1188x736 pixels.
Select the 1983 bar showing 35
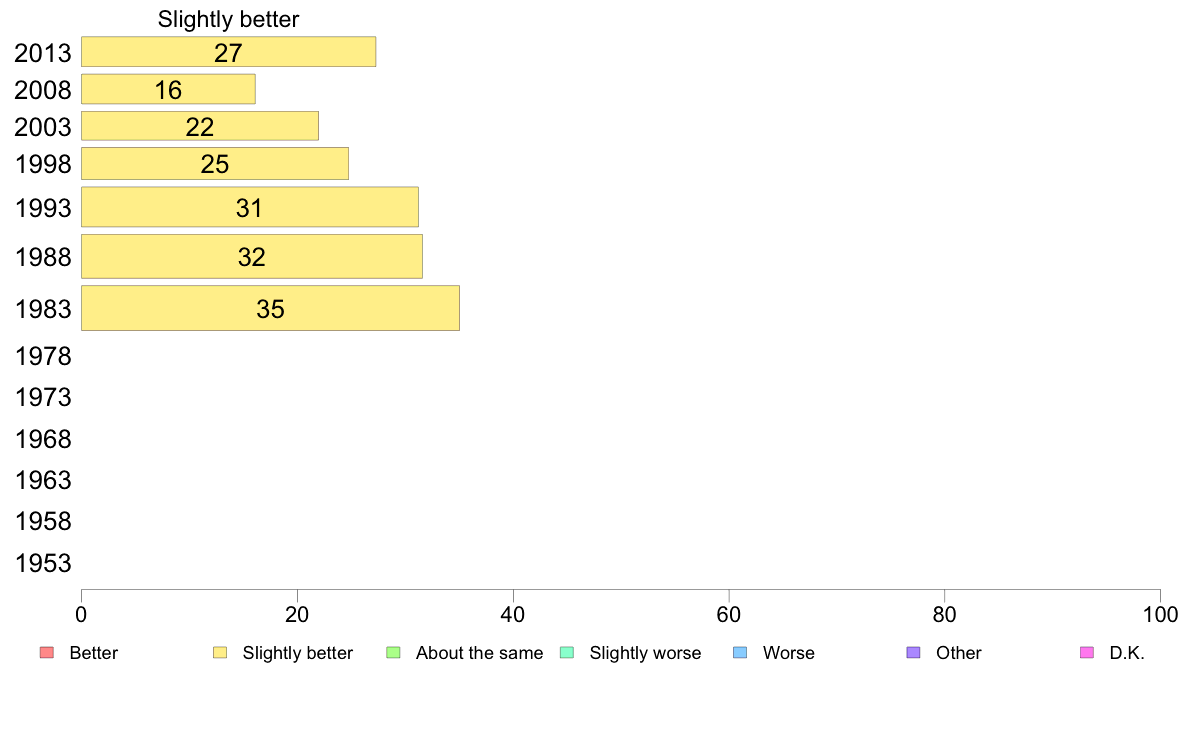coord(270,308)
